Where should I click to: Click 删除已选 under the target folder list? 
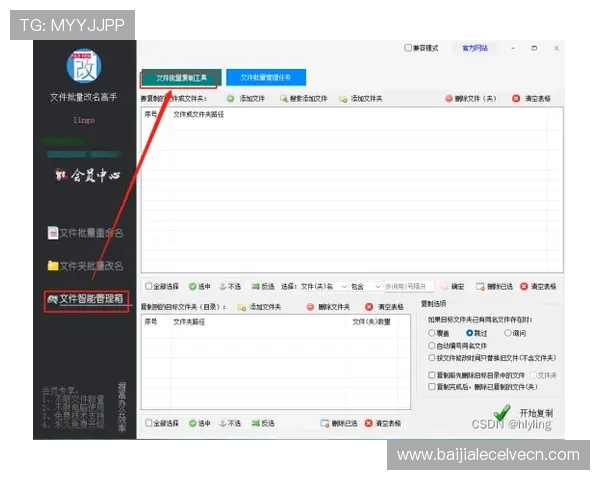[339, 423]
